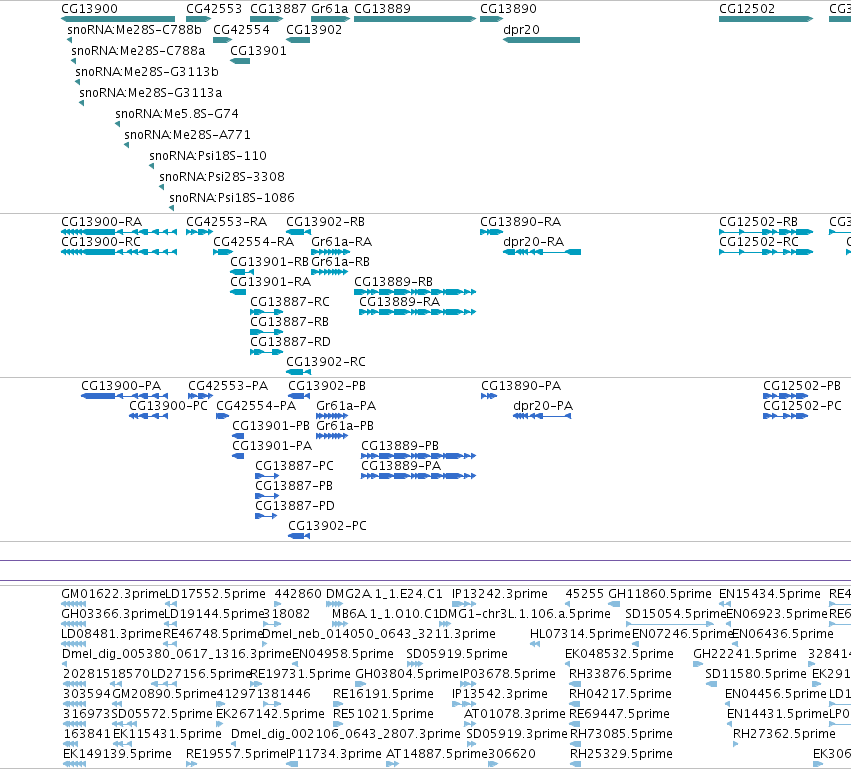Select protein CG12502-PB
The image size is (851, 769).
coord(785,396)
